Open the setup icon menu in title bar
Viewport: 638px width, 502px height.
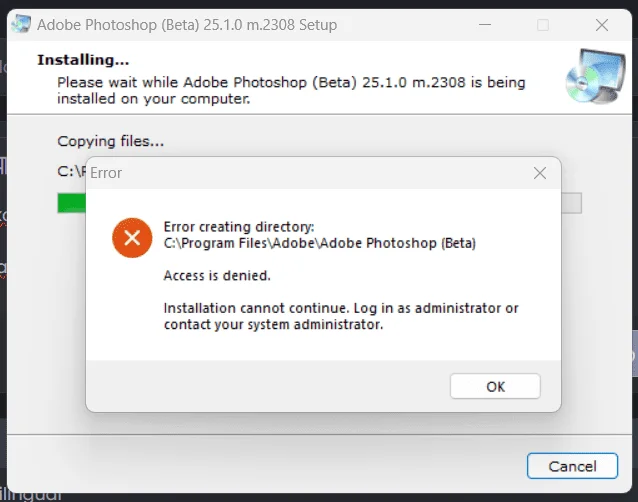click(x=21, y=24)
